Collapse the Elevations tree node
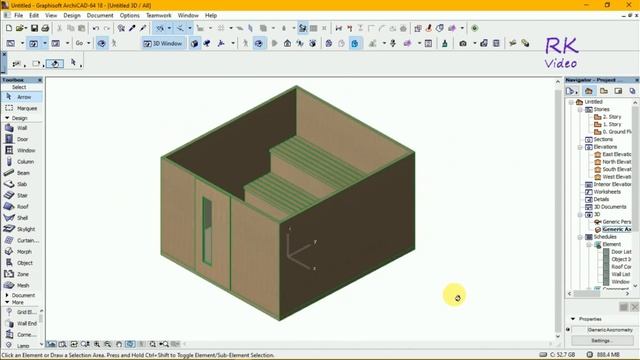The width and height of the screenshot is (640, 360). click(580, 147)
